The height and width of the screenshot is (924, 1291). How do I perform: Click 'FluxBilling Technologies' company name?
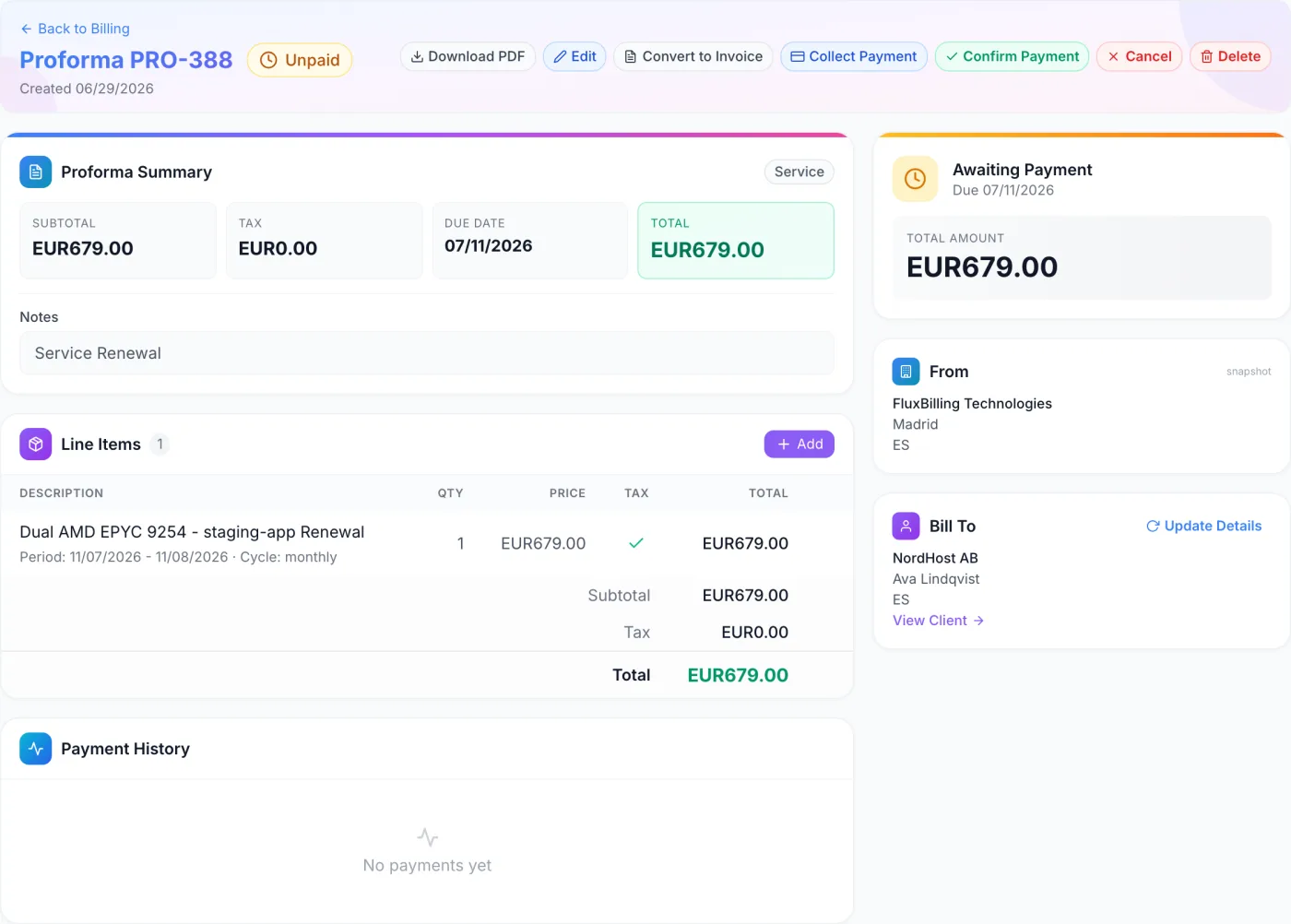pos(972,404)
